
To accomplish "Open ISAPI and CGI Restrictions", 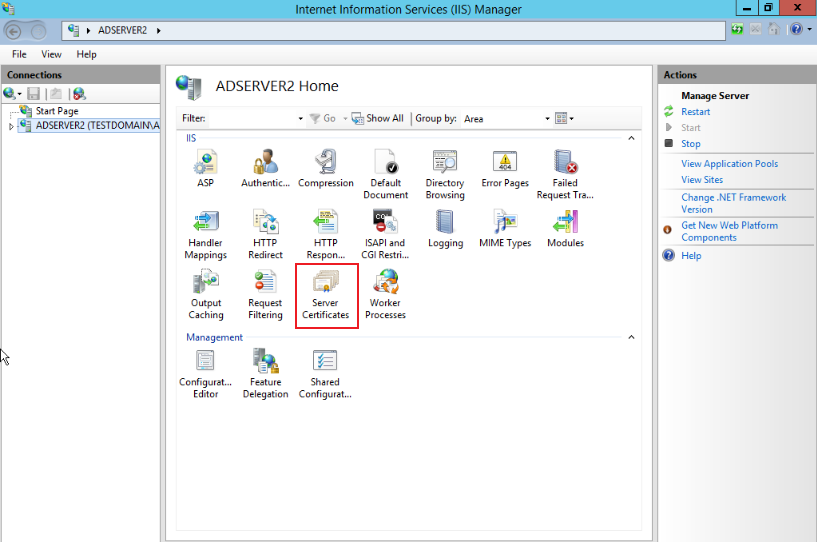I will (385, 234).
